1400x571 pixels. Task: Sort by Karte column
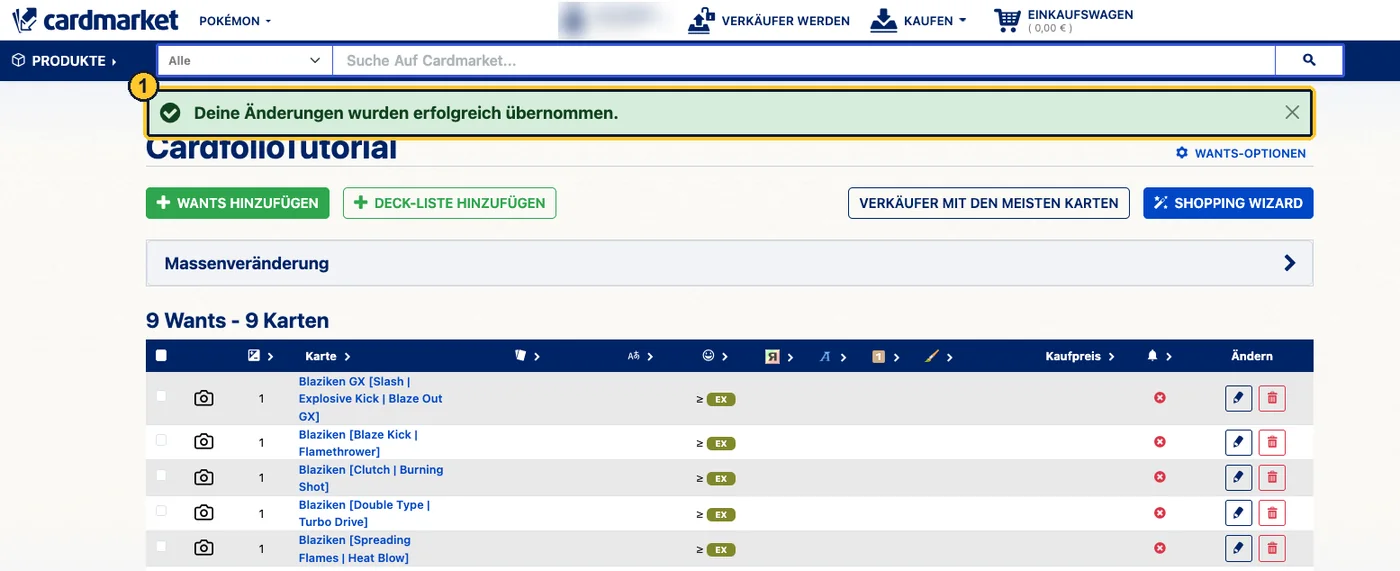click(x=327, y=356)
